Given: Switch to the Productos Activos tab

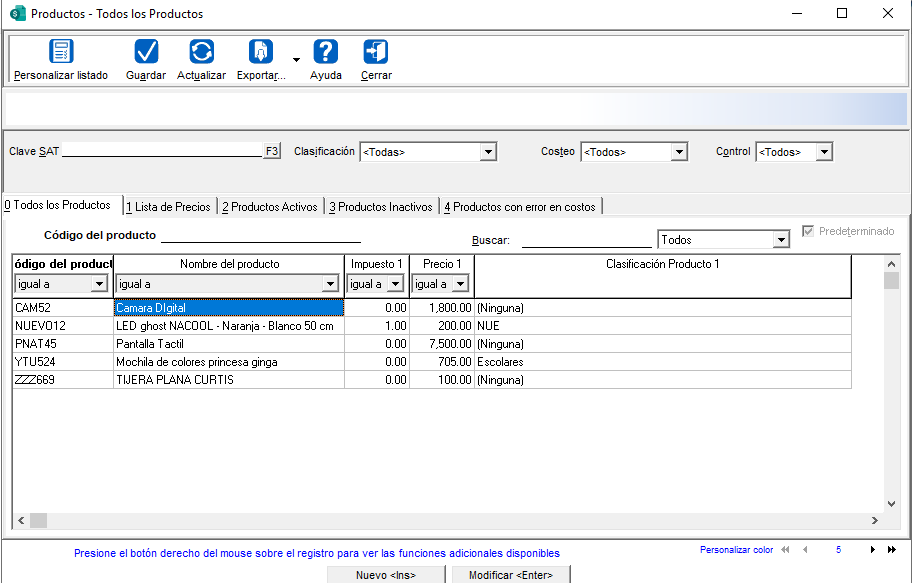Looking at the screenshot, I should pos(270,207).
